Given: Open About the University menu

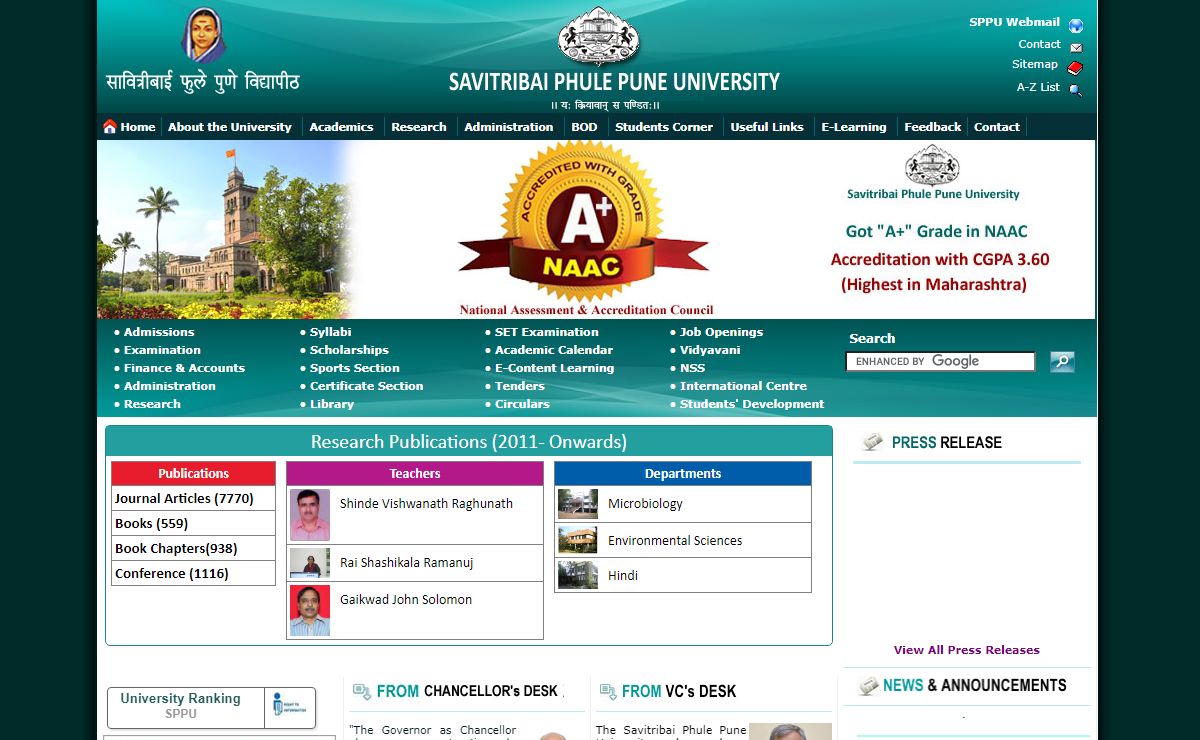Looking at the screenshot, I should pos(230,127).
